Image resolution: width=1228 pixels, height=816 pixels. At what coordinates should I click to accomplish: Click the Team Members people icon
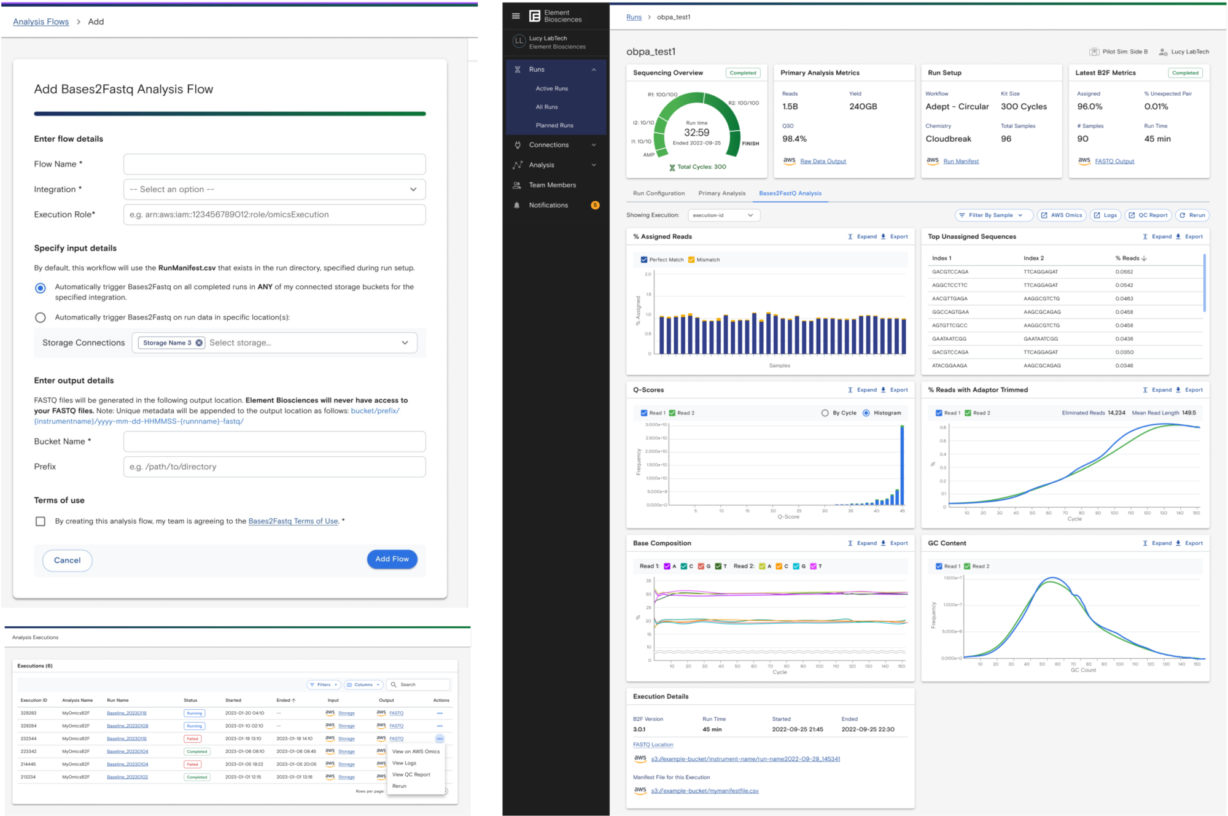(517, 185)
